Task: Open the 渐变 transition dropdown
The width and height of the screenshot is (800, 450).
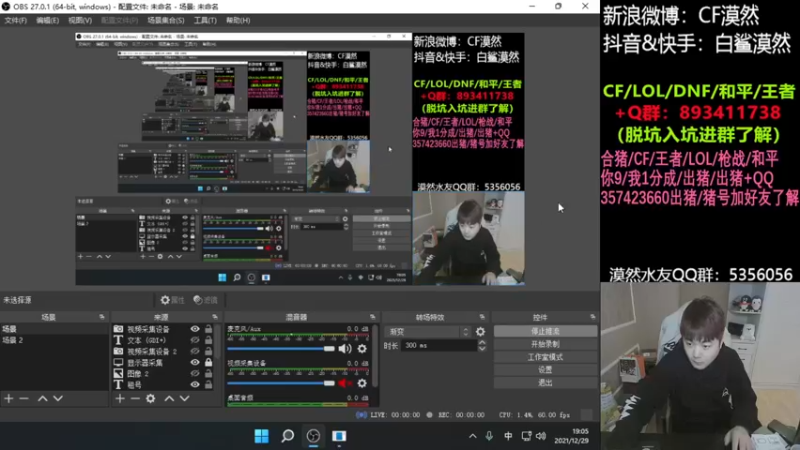Action: click(x=428, y=332)
